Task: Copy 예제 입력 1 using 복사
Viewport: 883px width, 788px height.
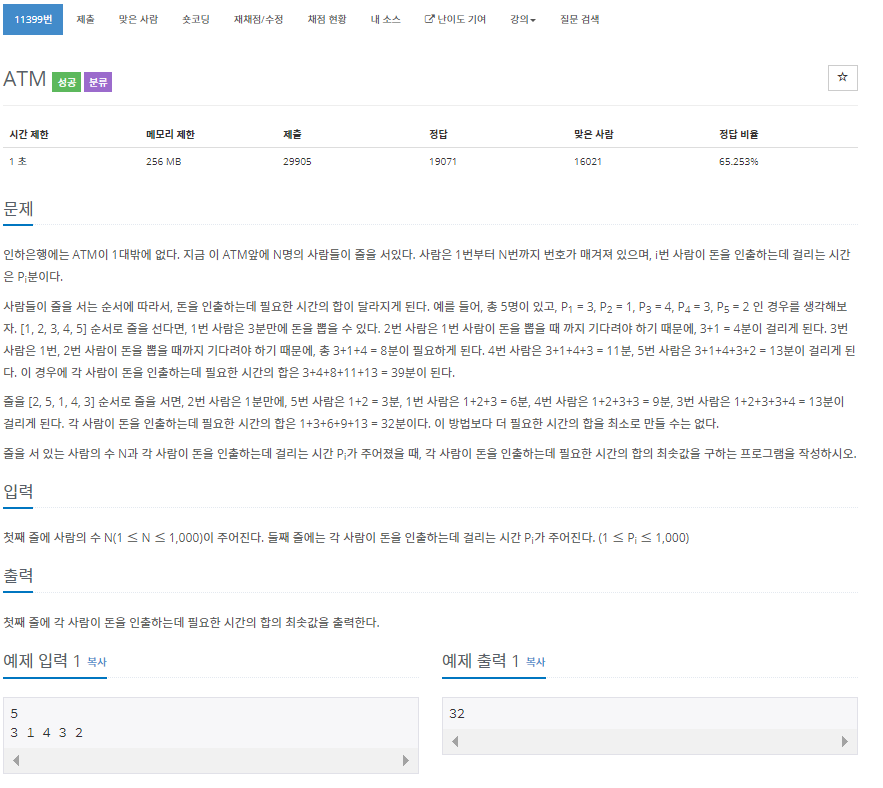Action: [x=97, y=662]
